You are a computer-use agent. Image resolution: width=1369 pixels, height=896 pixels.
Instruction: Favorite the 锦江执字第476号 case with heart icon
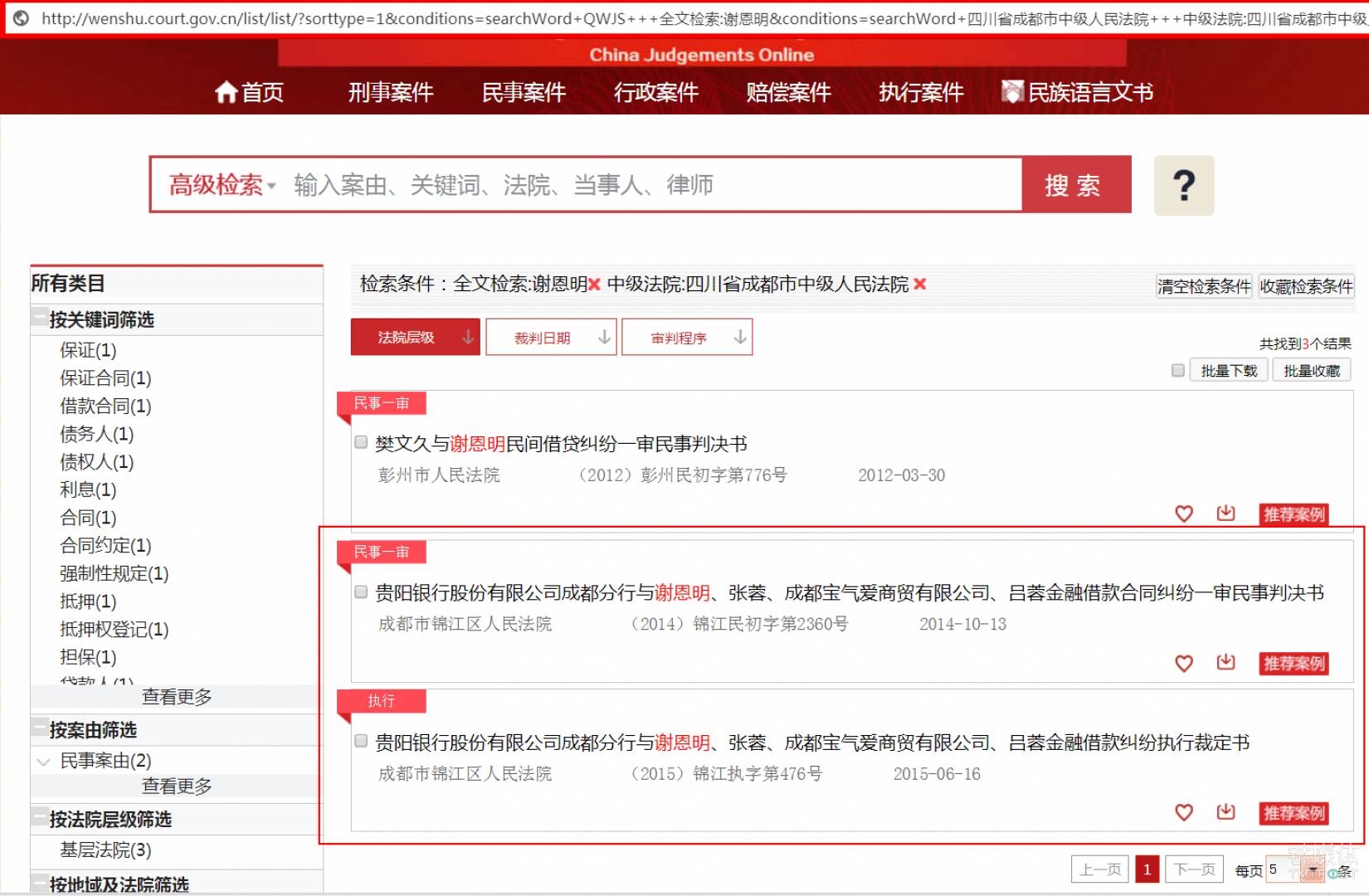[x=1184, y=812]
